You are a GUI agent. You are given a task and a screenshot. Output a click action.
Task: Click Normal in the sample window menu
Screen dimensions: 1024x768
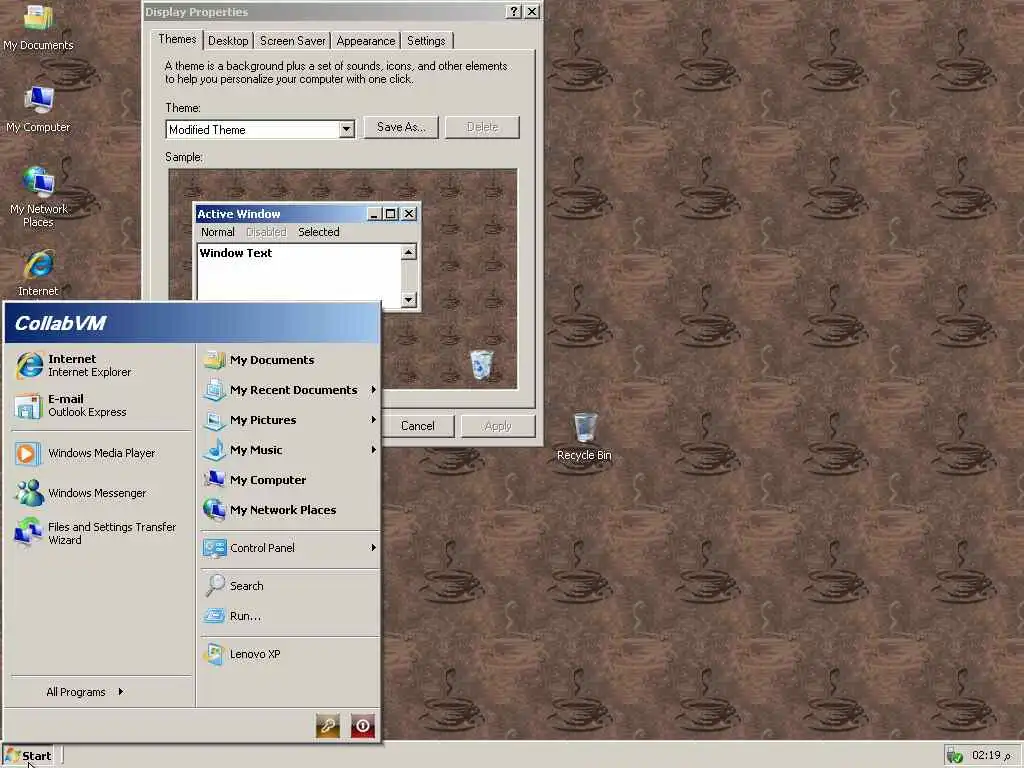[217, 232]
